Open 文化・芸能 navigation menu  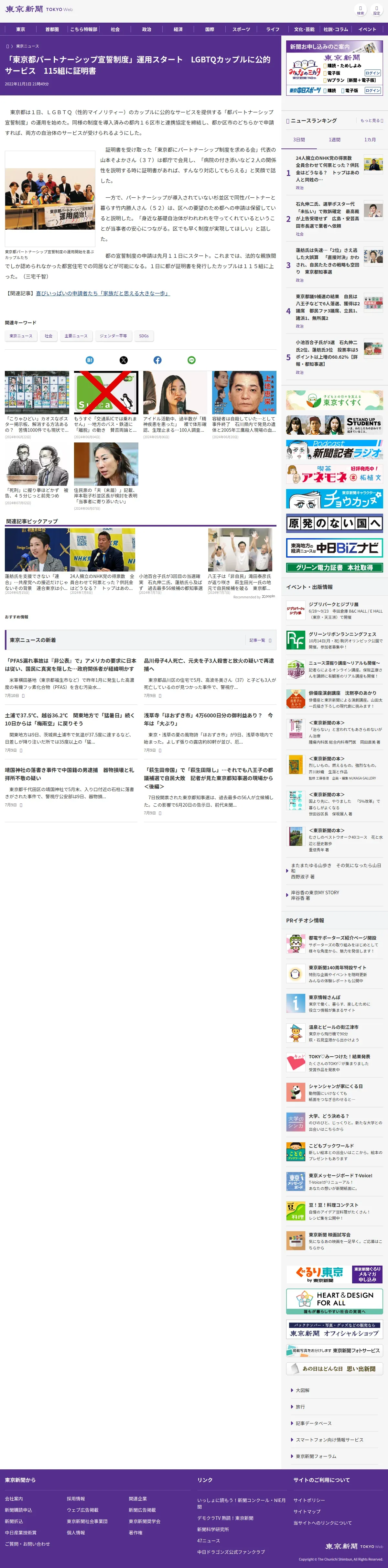[304, 29]
